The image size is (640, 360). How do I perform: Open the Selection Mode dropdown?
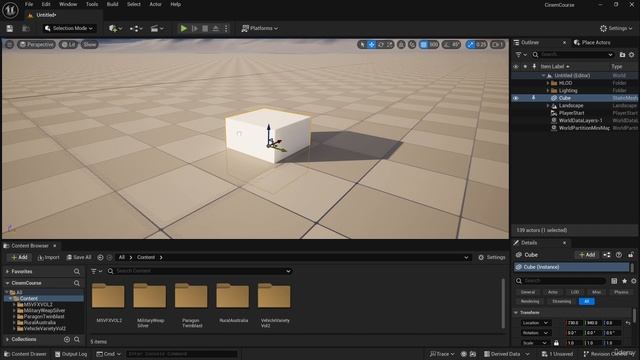69,28
